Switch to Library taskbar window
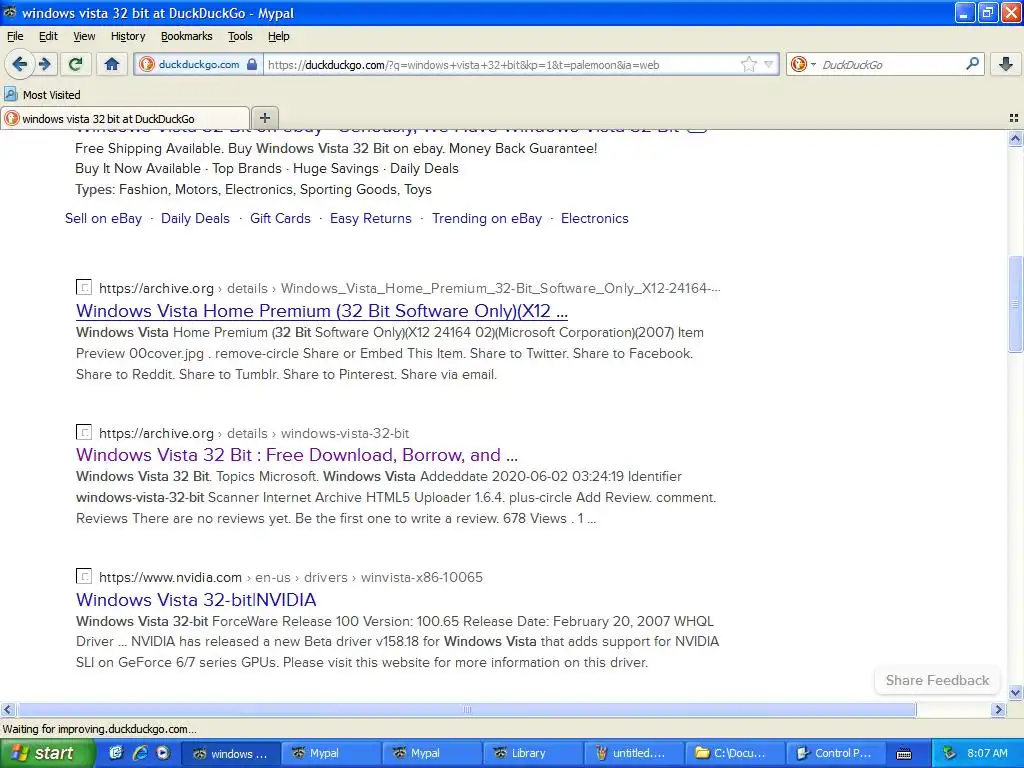 [534, 754]
